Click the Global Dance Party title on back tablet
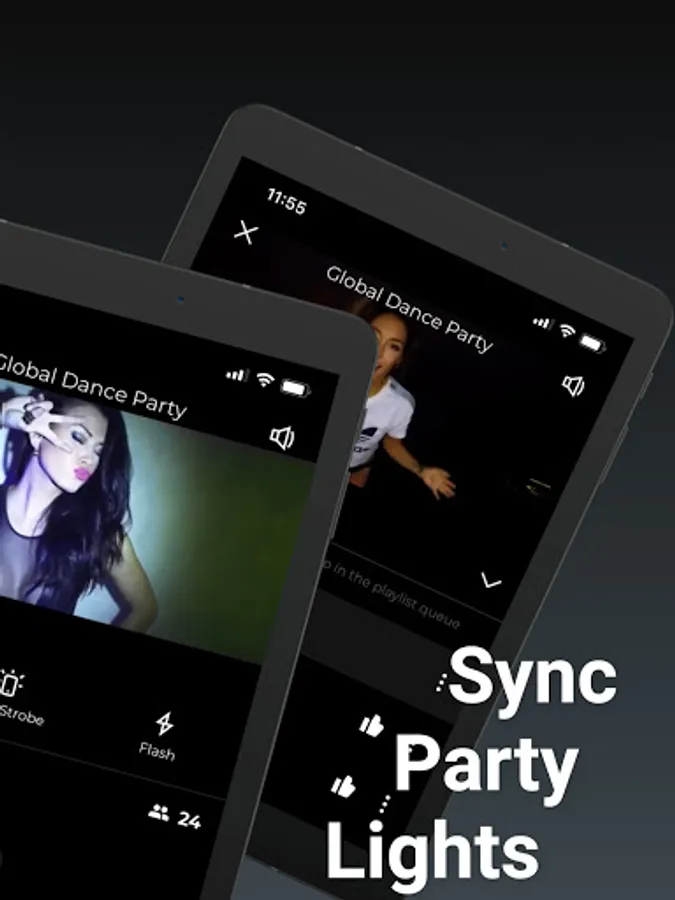The height and width of the screenshot is (900, 675). (x=409, y=309)
